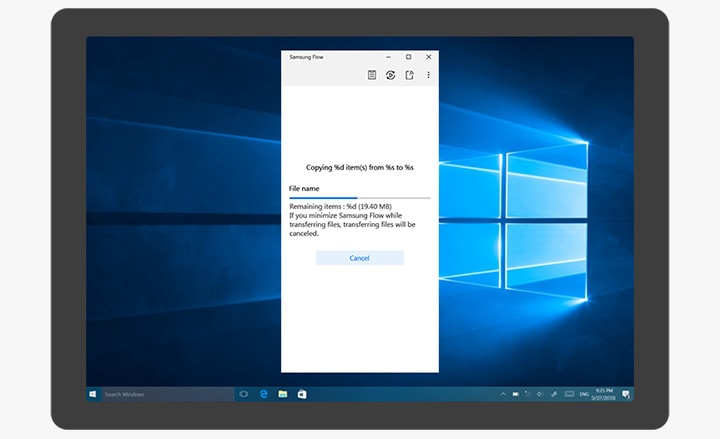Click the Smart View screen mirroring icon
The image size is (720, 439).
click(x=391, y=75)
